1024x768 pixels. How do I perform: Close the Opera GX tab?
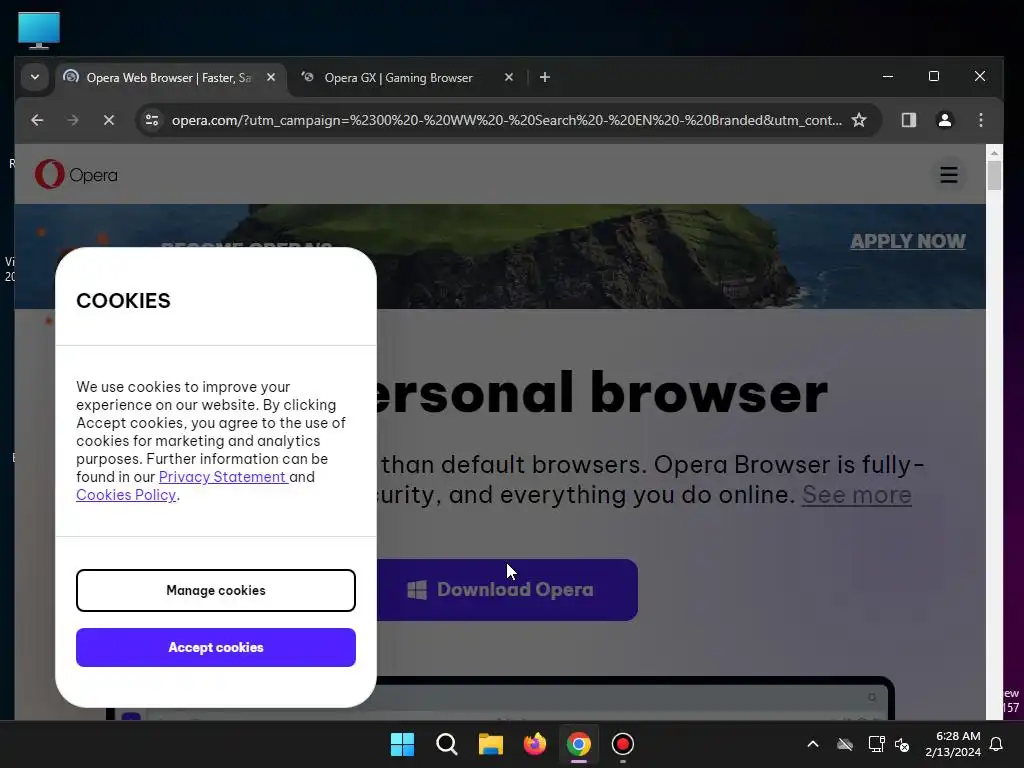click(x=509, y=77)
